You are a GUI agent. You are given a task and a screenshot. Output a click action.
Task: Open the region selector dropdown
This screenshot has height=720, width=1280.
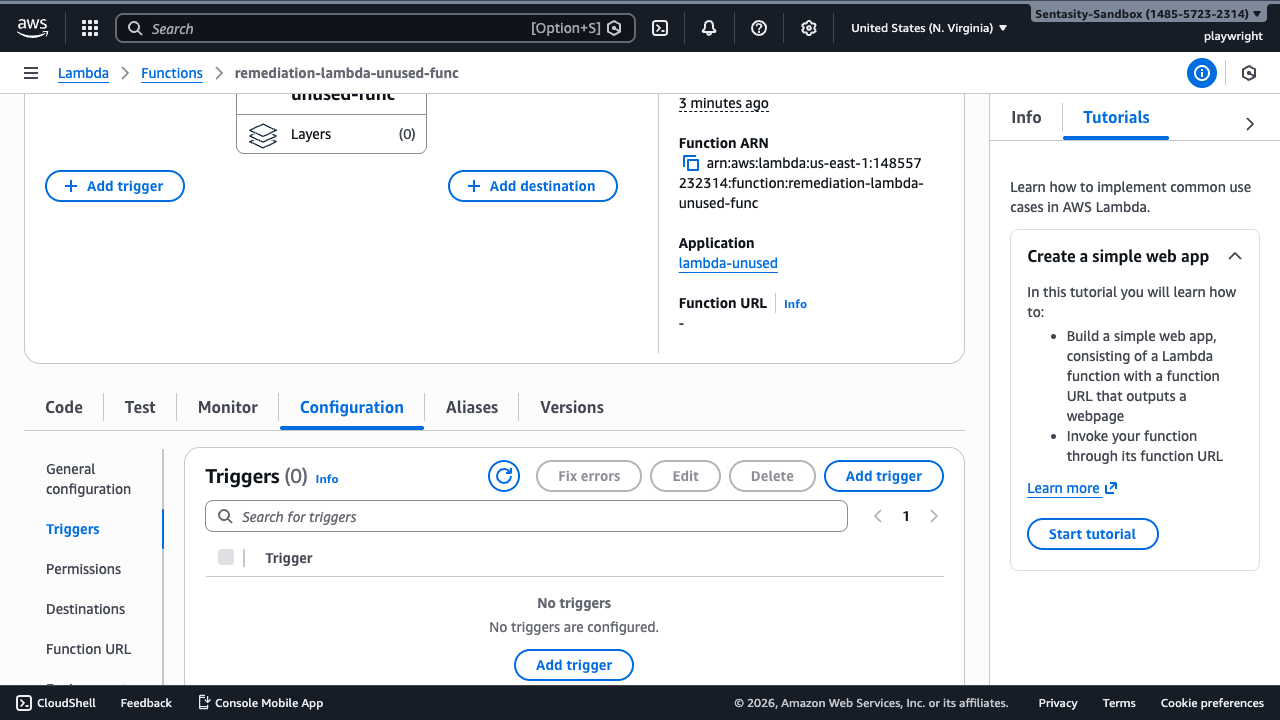pos(928,28)
